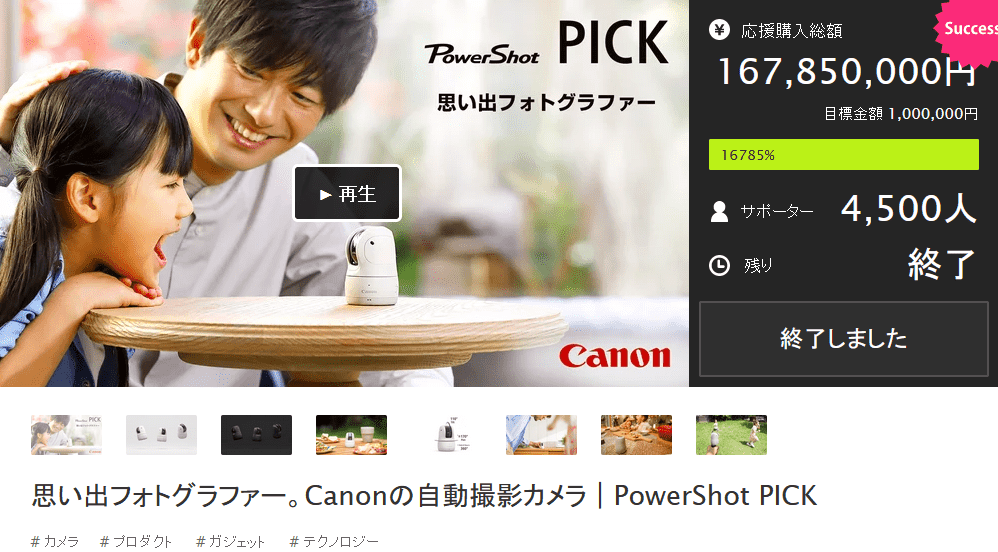The height and width of the screenshot is (552, 998).
Task: Click the supporter person icon
Action: 719,211
